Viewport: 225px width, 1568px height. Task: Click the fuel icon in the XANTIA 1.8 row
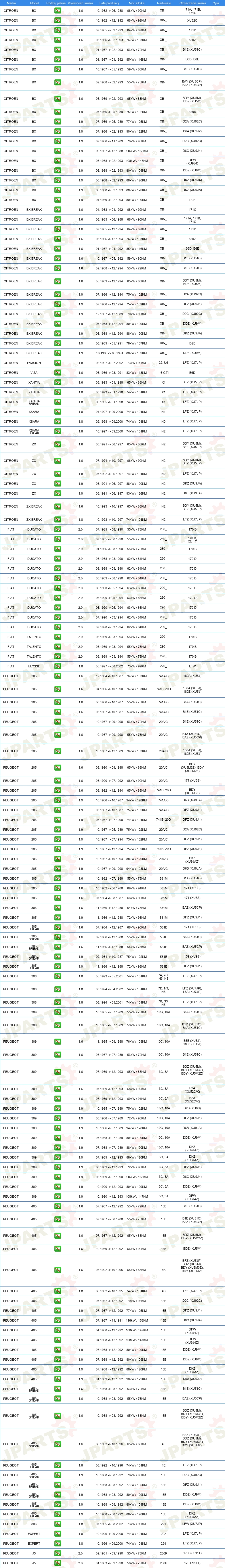click(x=57, y=392)
